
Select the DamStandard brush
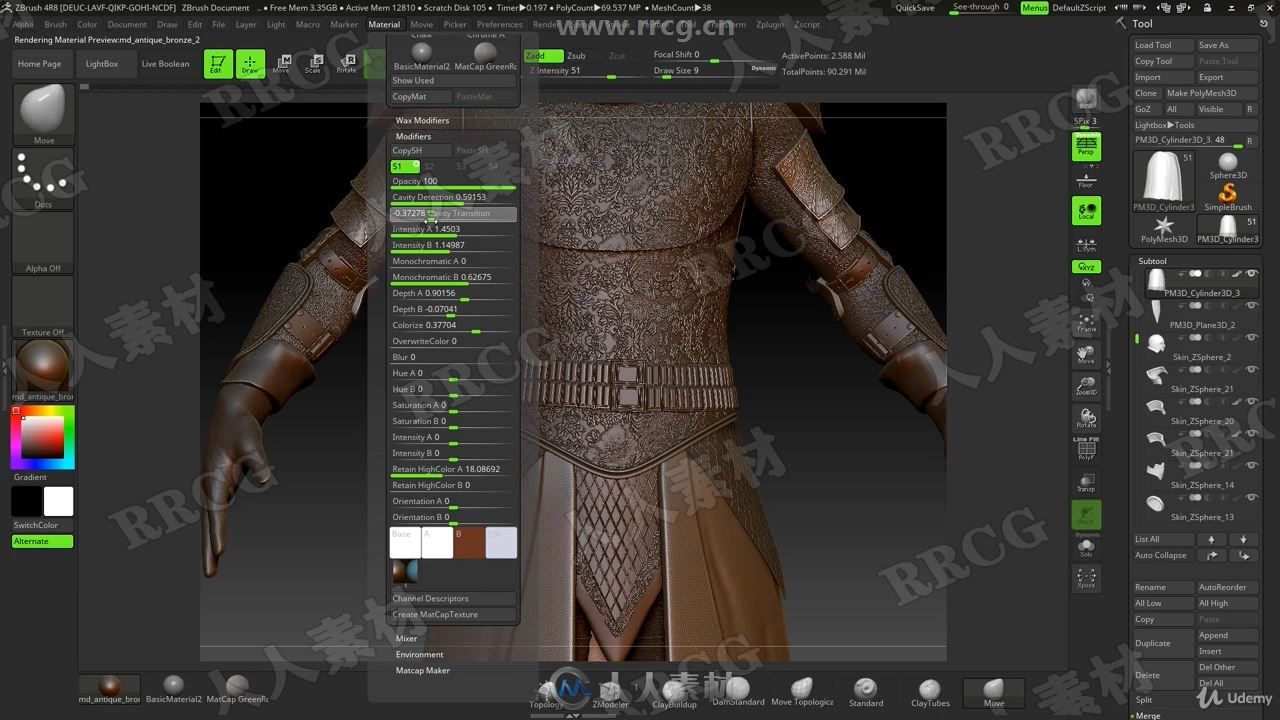coord(737,691)
